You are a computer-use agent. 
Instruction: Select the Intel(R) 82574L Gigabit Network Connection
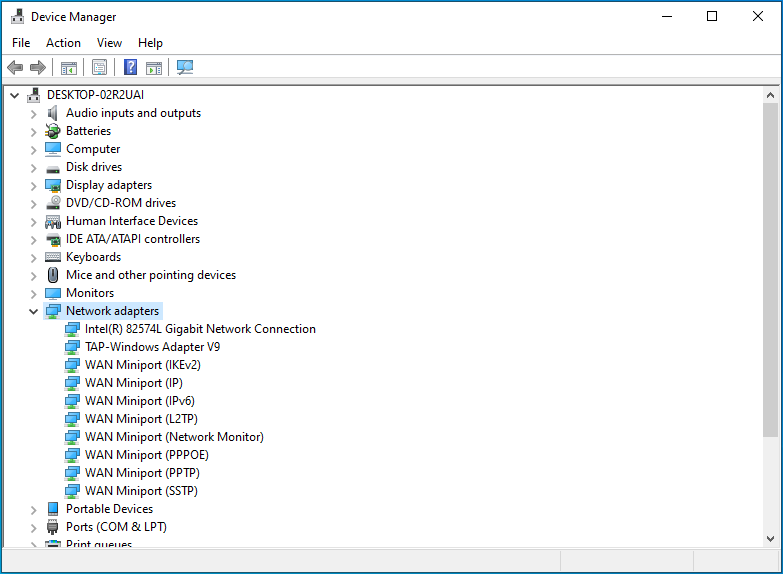(x=200, y=329)
